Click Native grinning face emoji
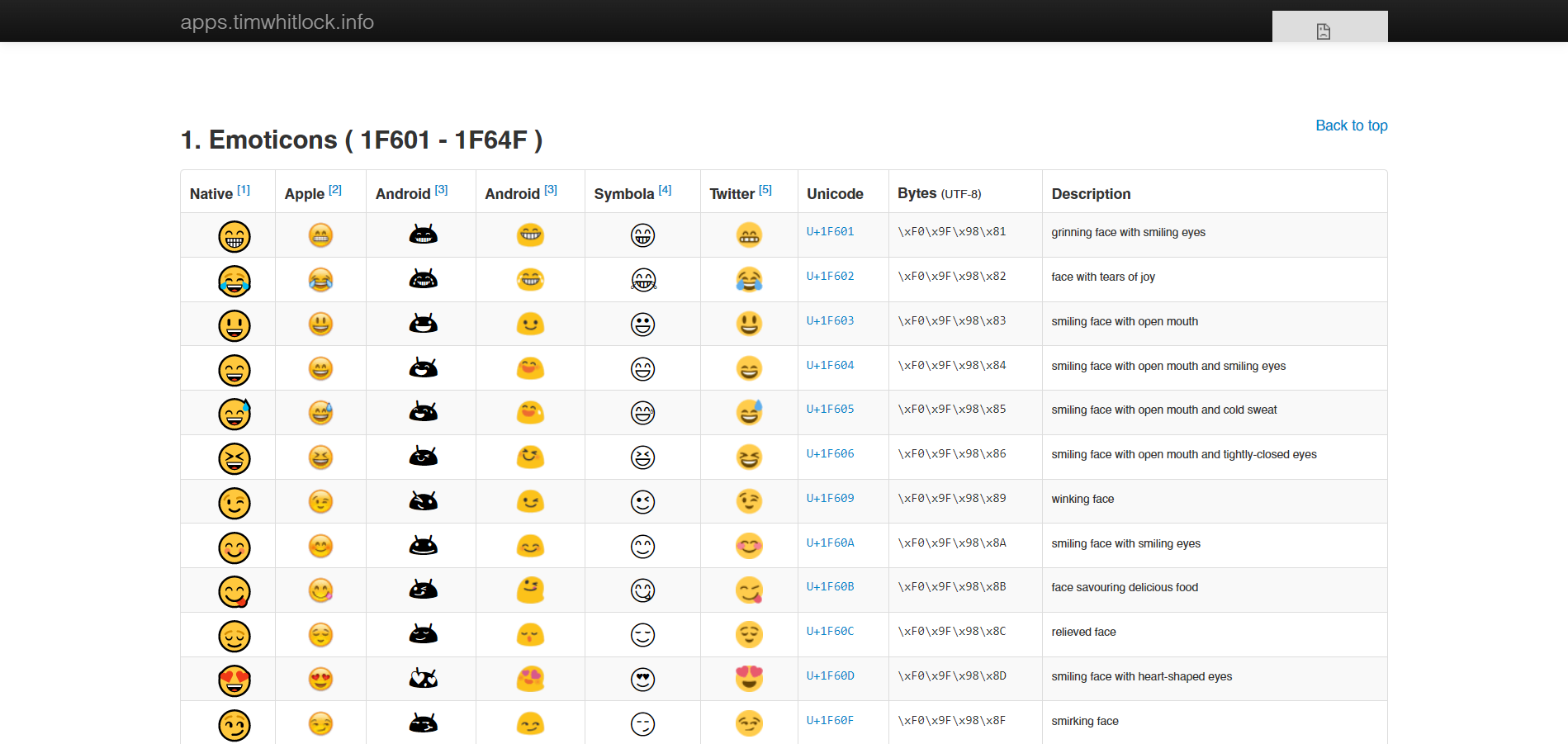Screen dimensions: 1568x744 (x=234, y=236)
